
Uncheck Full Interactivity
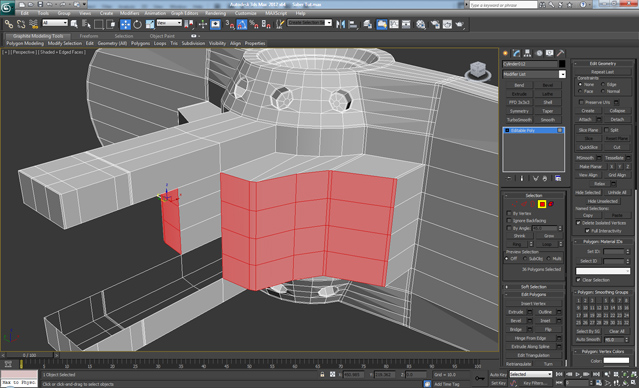(587, 231)
